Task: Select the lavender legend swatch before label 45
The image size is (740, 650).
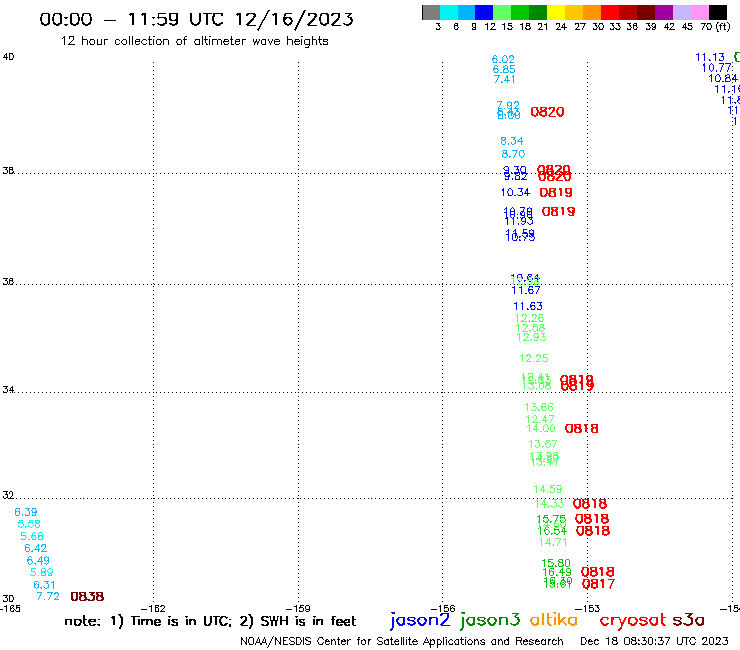Action: coord(681,12)
